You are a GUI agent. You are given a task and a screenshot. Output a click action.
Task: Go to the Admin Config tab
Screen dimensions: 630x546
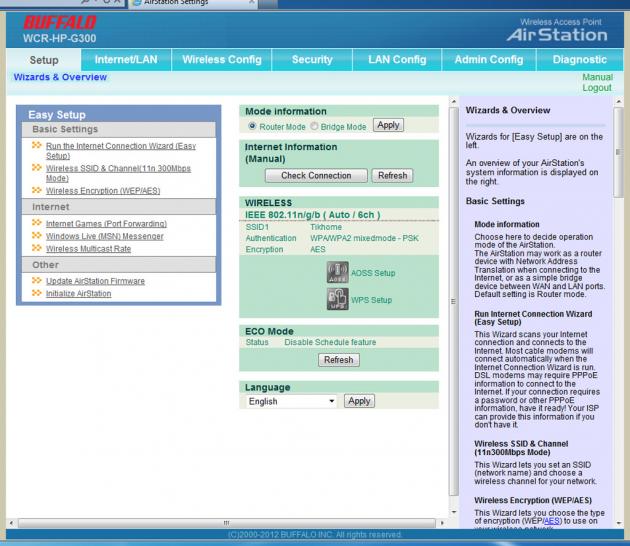coord(488,60)
